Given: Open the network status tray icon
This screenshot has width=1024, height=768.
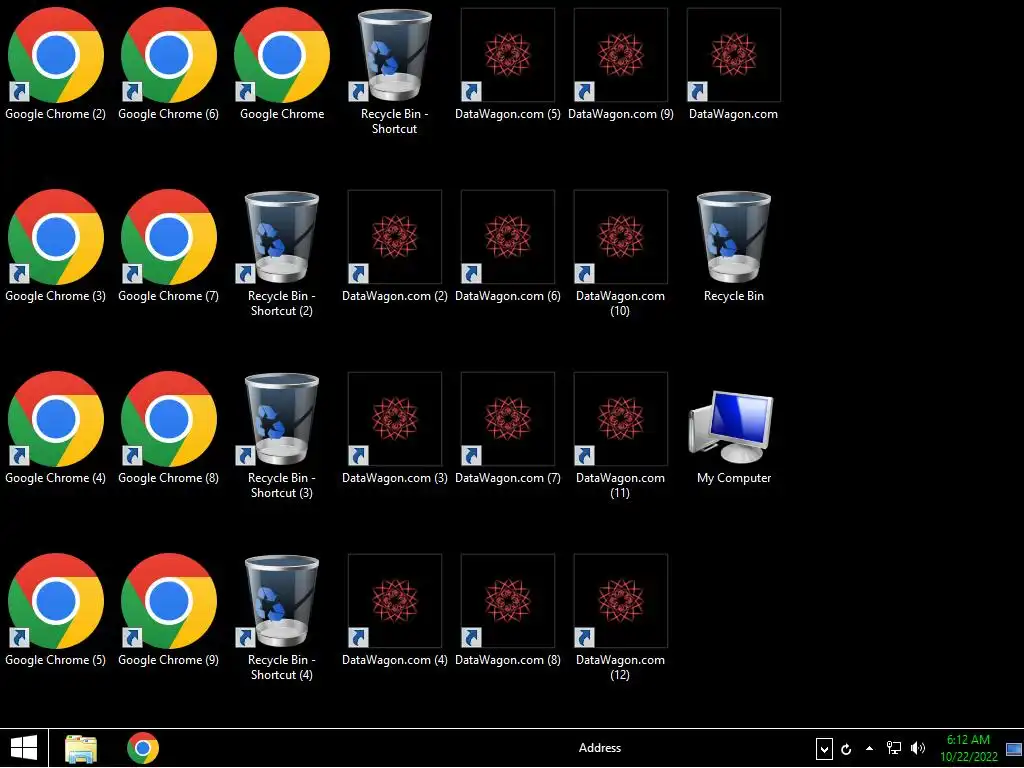Looking at the screenshot, I should tap(893, 748).
